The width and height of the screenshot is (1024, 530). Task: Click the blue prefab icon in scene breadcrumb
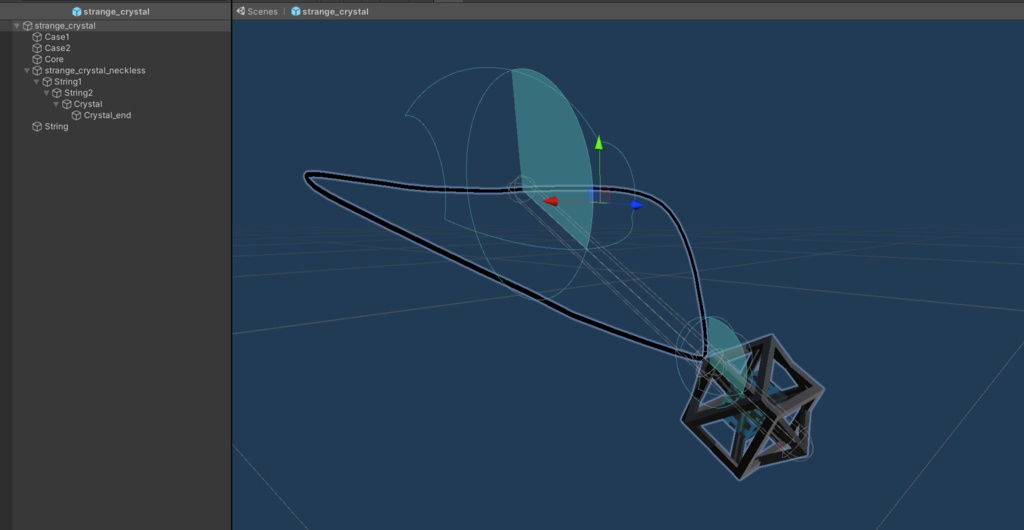pyautogui.click(x=296, y=11)
